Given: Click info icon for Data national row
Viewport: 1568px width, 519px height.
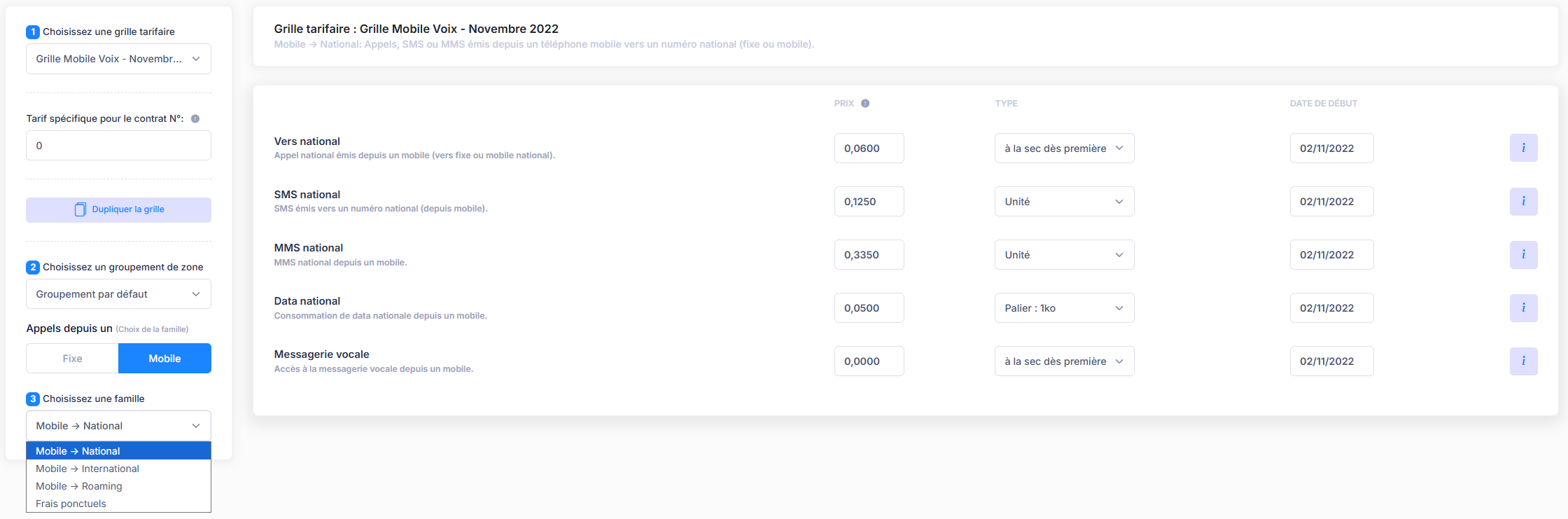Looking at the screenshot, I should 1523,307.
